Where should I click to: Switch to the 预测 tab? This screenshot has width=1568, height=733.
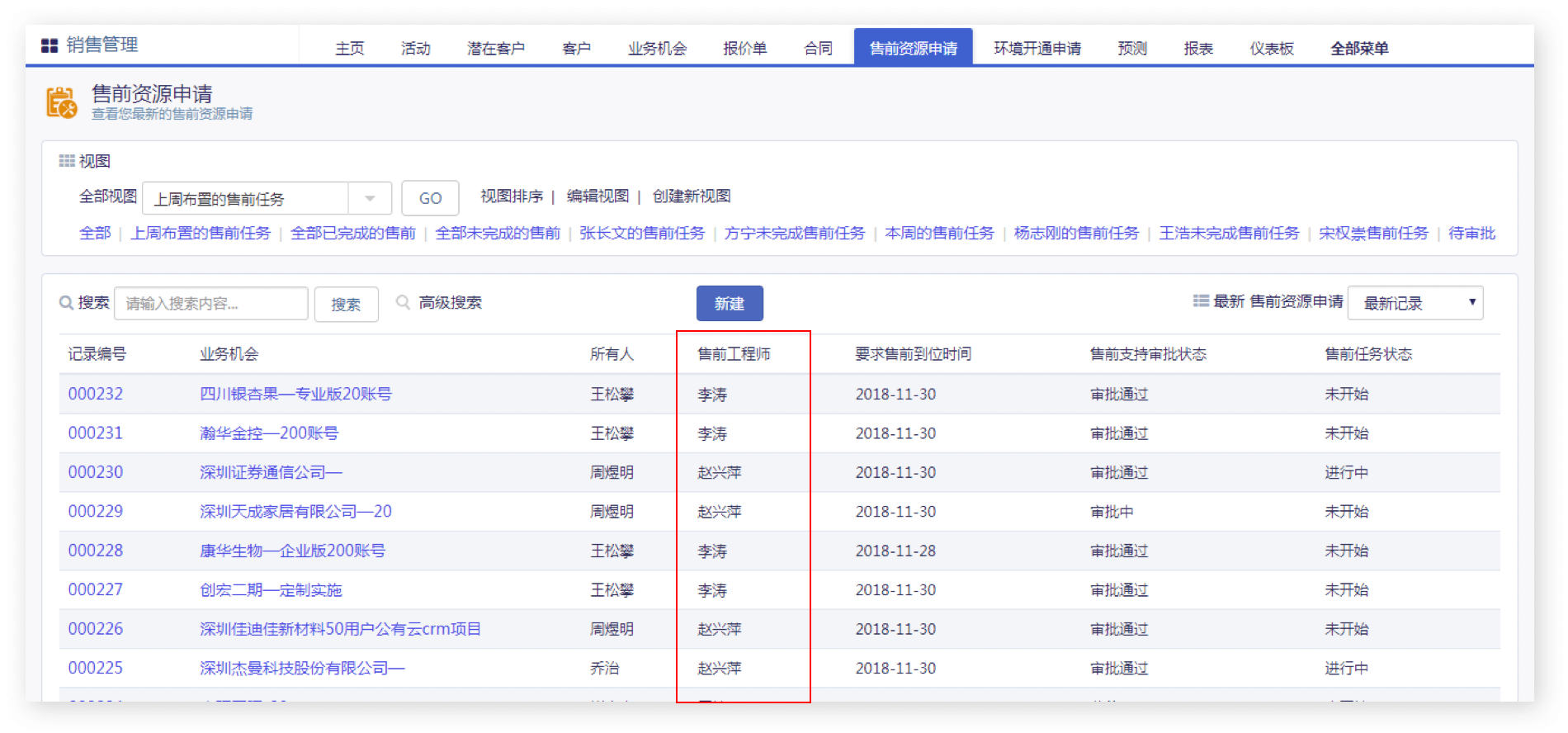[x=1132, y=49]
